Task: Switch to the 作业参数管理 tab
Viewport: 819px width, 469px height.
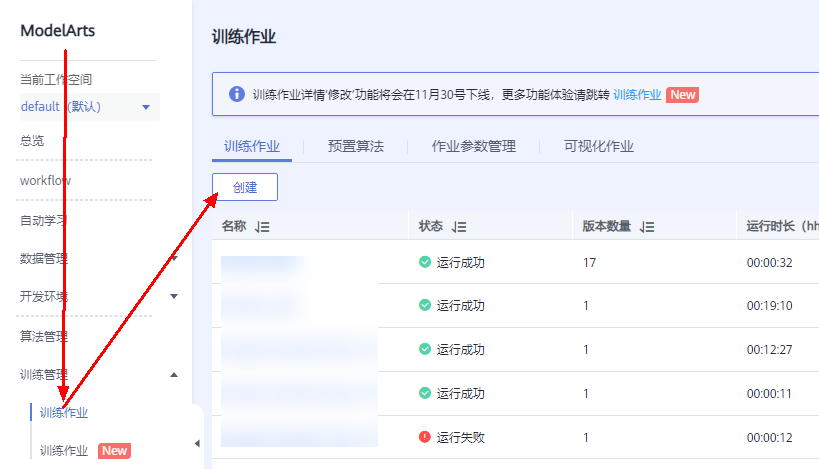Action: click(473, 146)
